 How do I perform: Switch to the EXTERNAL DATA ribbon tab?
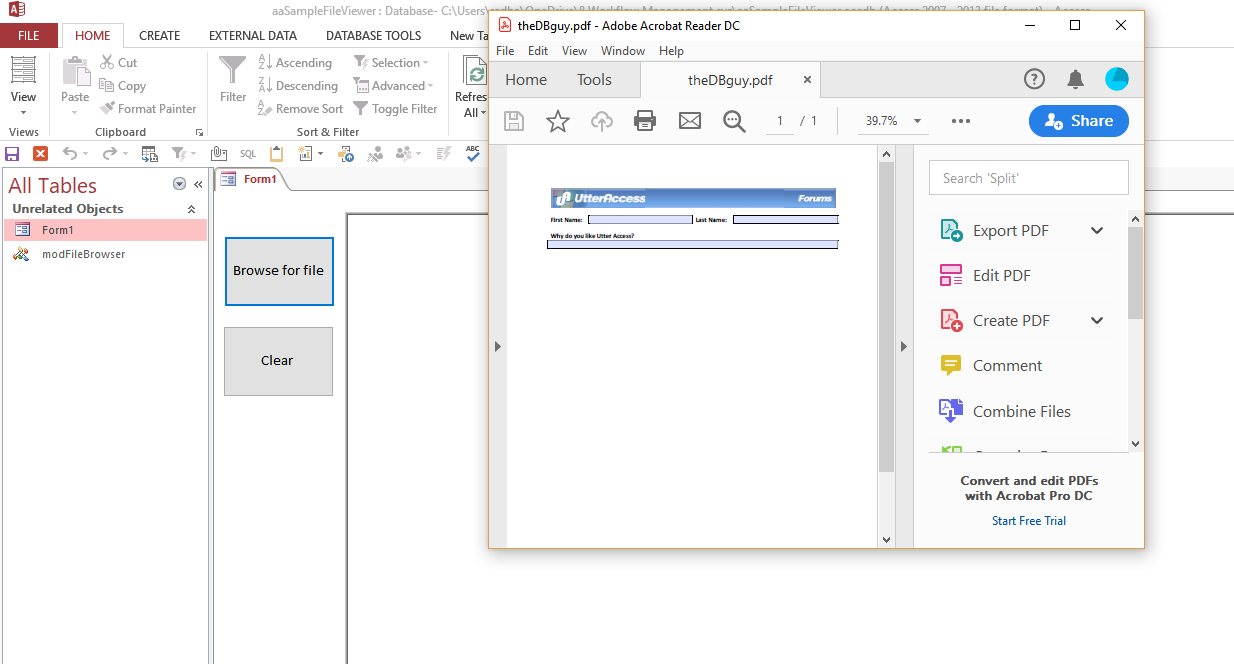(253, 35)
